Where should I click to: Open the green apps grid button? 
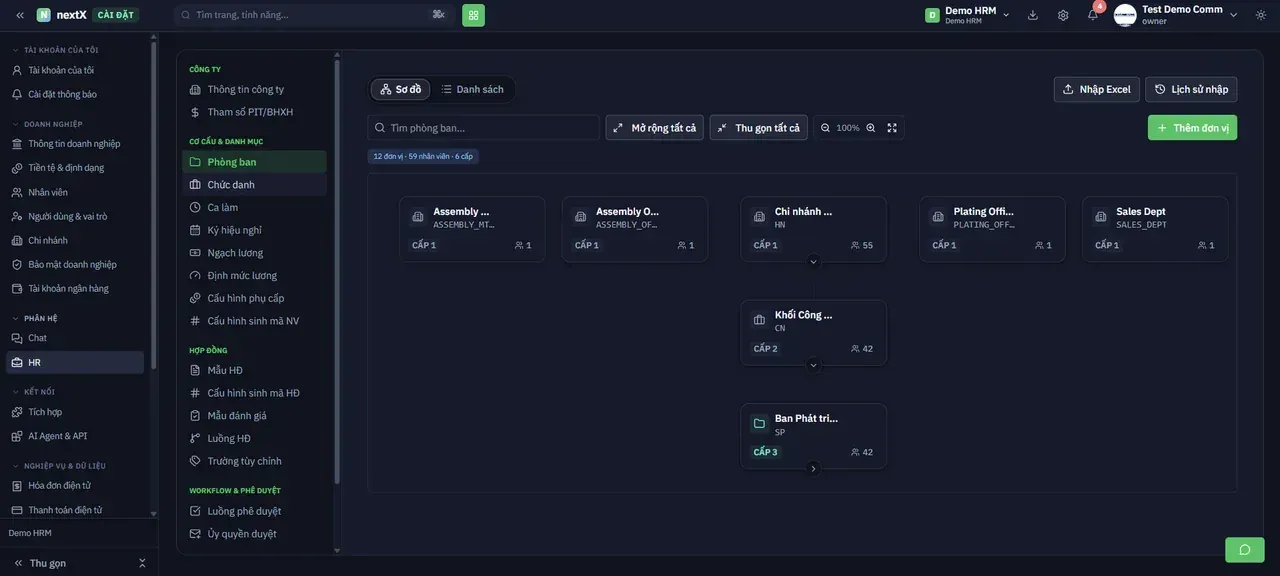[x=473, y=15]
